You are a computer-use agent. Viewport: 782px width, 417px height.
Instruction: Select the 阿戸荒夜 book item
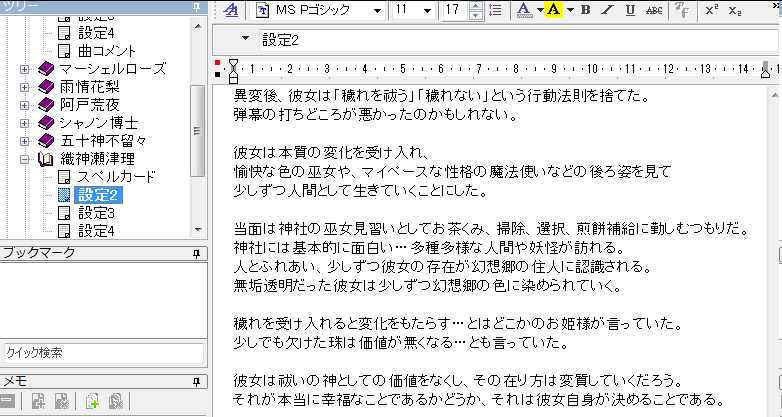[90, 105]
